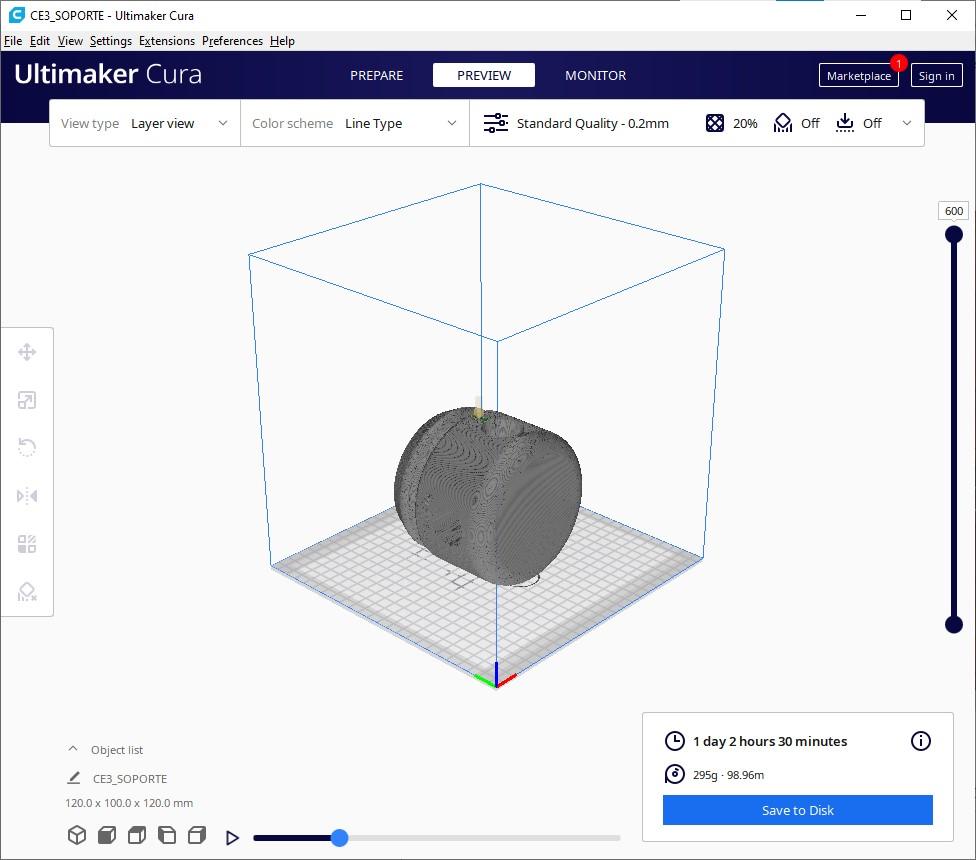
Task: Maximize the Cura window
Action: pos(906,15)
